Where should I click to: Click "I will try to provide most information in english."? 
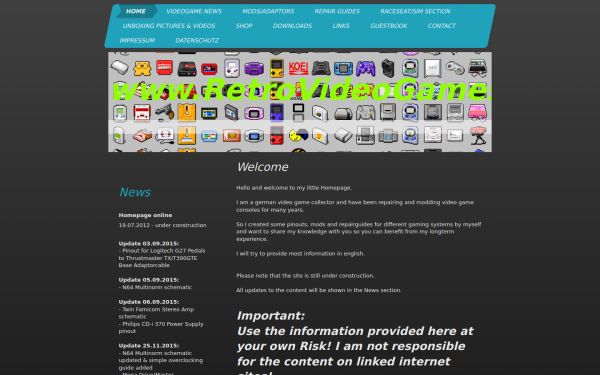pos(300,254)
